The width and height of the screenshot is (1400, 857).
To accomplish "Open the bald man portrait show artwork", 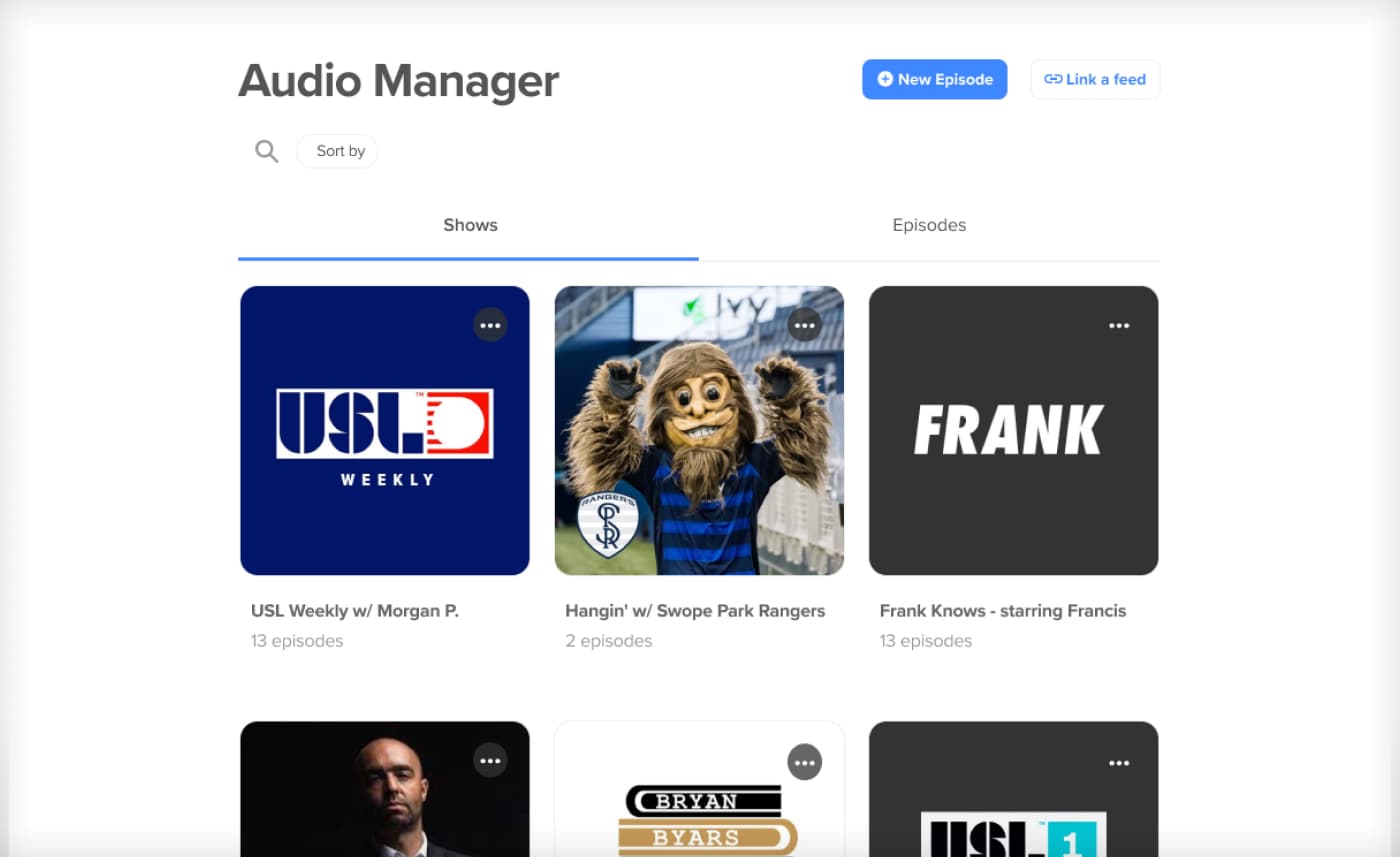I will point(385,789).
